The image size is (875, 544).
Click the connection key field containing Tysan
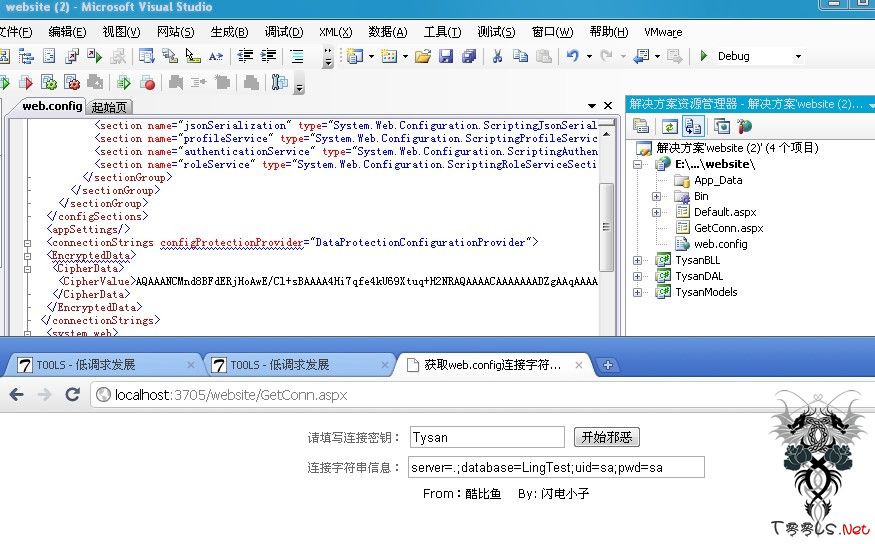coord(487,437)
